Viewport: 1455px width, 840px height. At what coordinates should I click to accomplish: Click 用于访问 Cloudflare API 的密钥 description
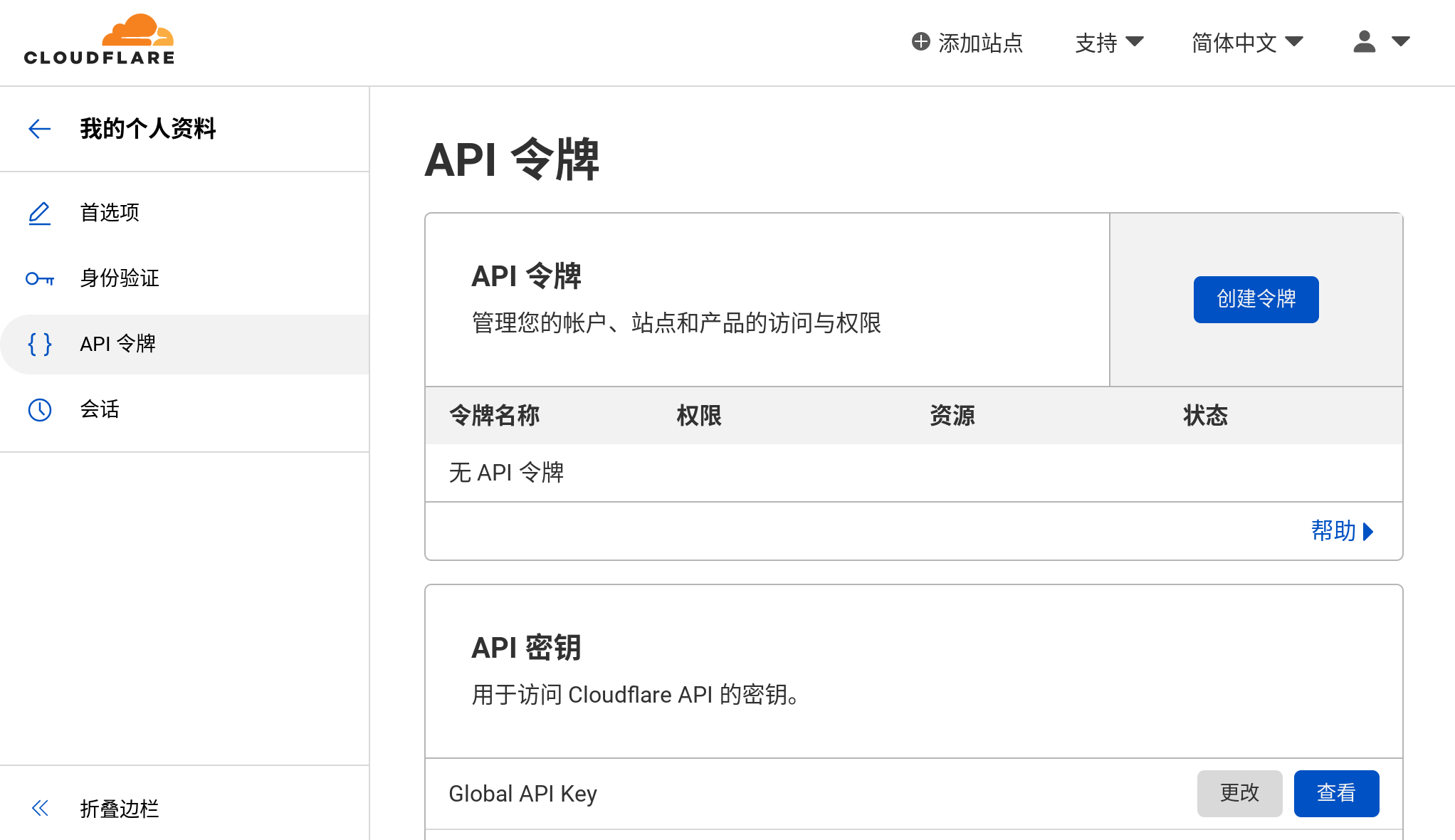(x=636, y=695)
